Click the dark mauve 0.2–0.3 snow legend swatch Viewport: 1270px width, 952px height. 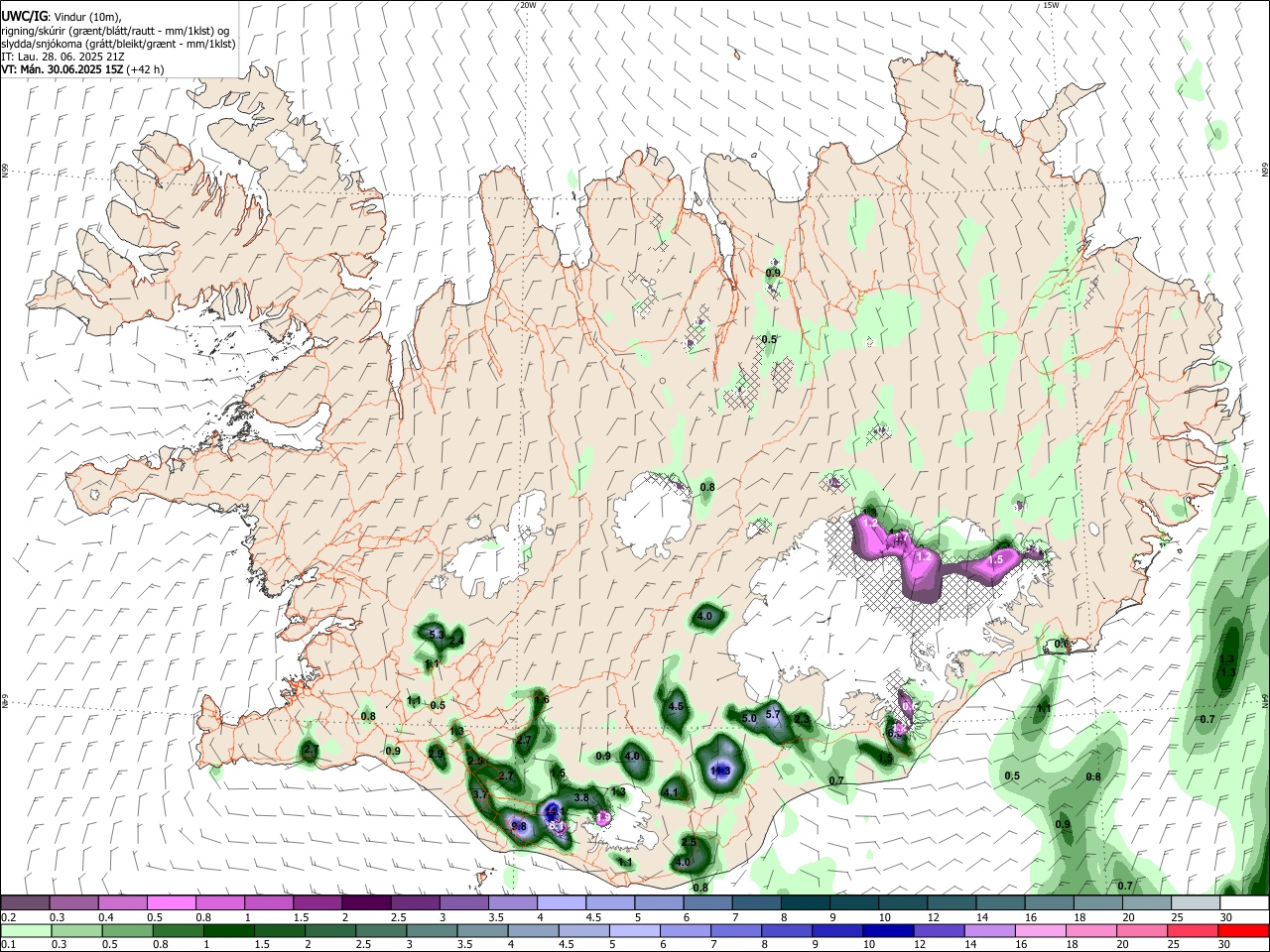tap(25, 903)
